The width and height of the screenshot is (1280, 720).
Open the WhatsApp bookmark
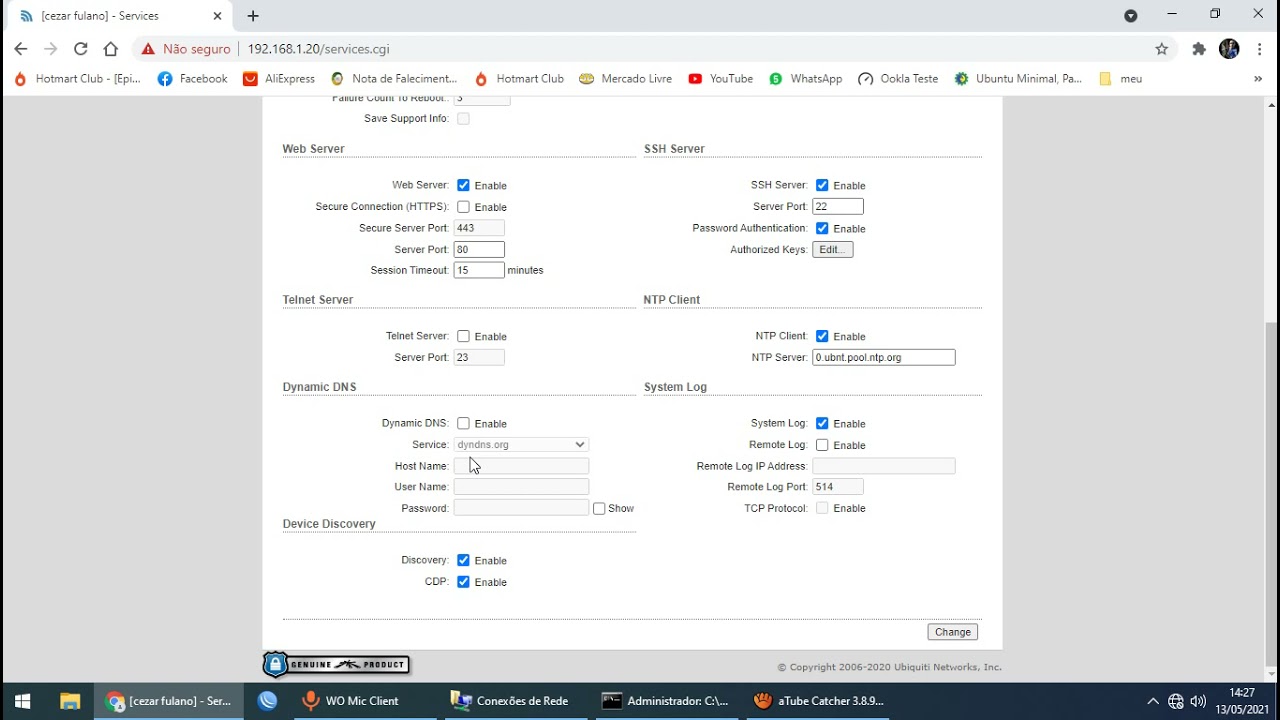pyautogui.click(x=805, y=79)
